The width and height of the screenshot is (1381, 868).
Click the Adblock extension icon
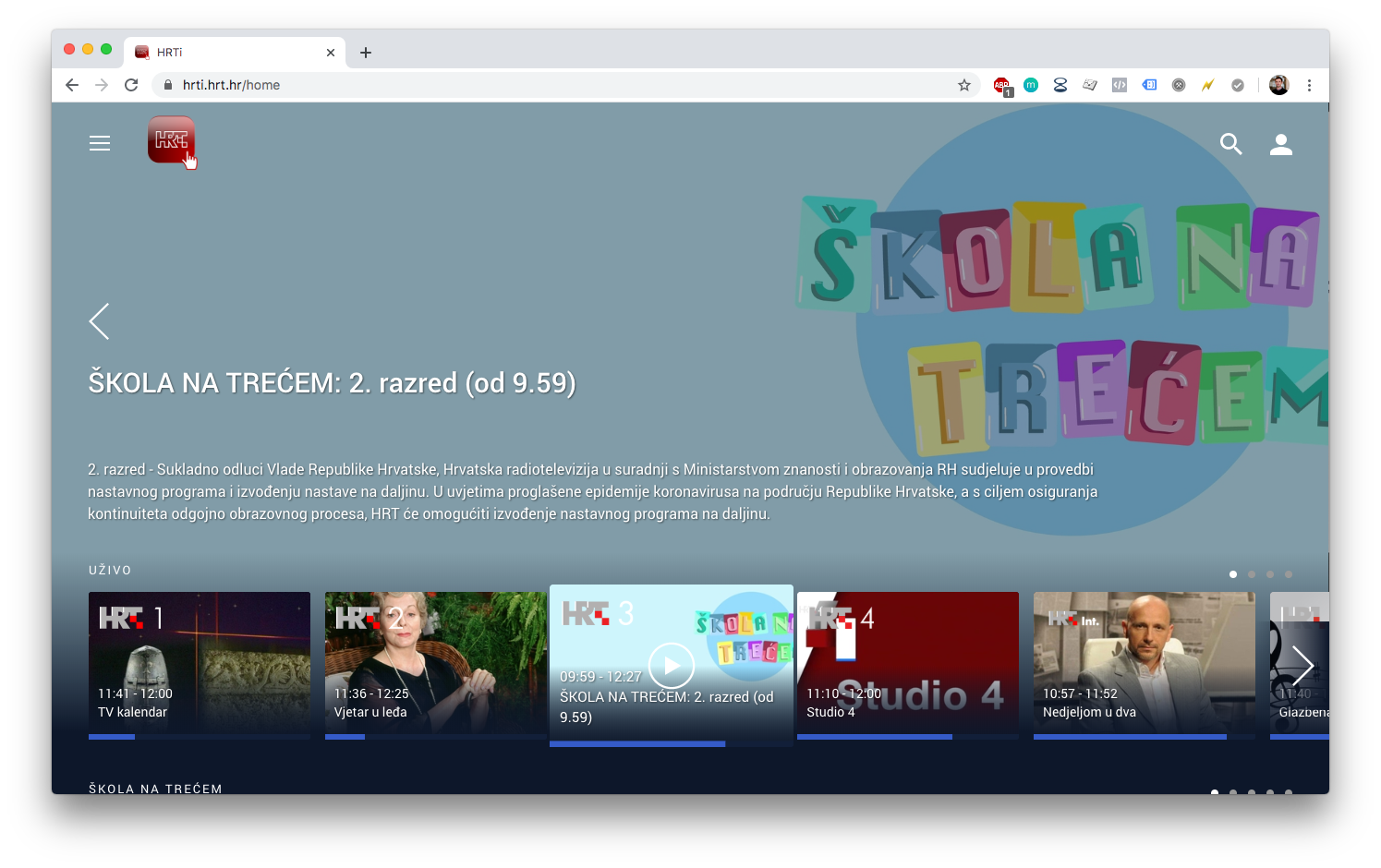pyautogui.click(x=1001, y=85)
